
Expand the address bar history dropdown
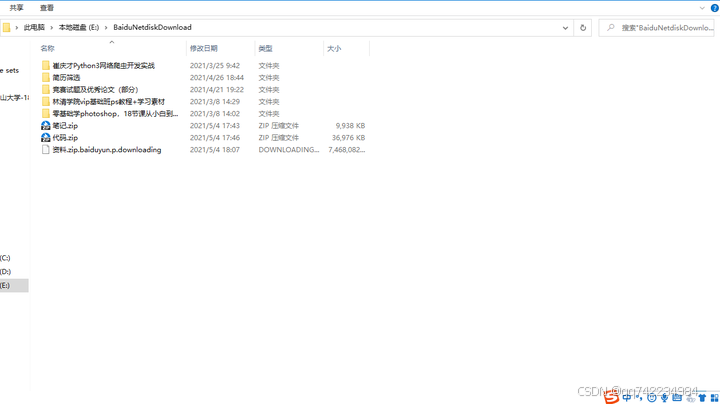coord(565,28)
